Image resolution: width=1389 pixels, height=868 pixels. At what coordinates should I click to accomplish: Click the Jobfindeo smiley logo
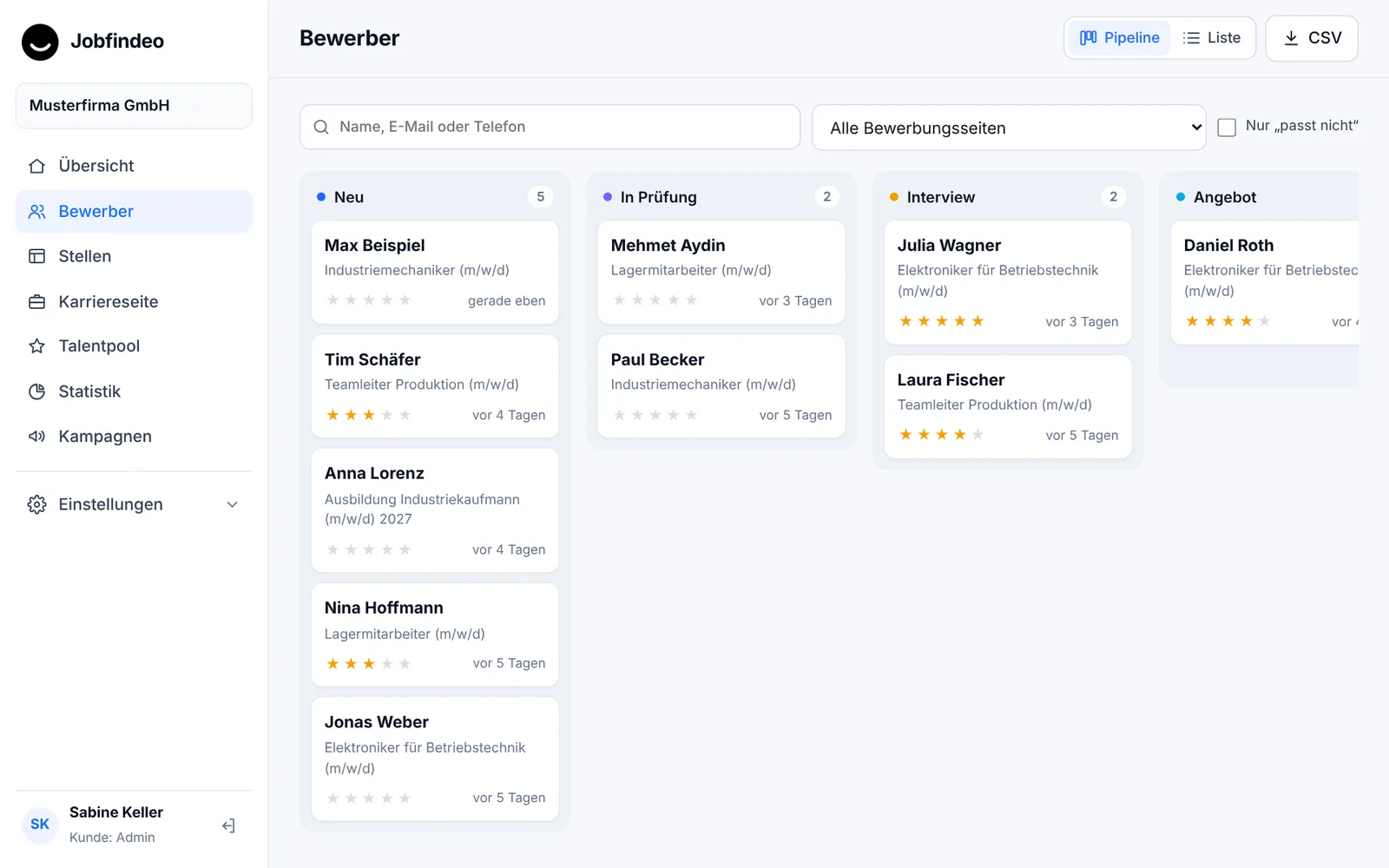pyautogui.click(x=40, y=42)
